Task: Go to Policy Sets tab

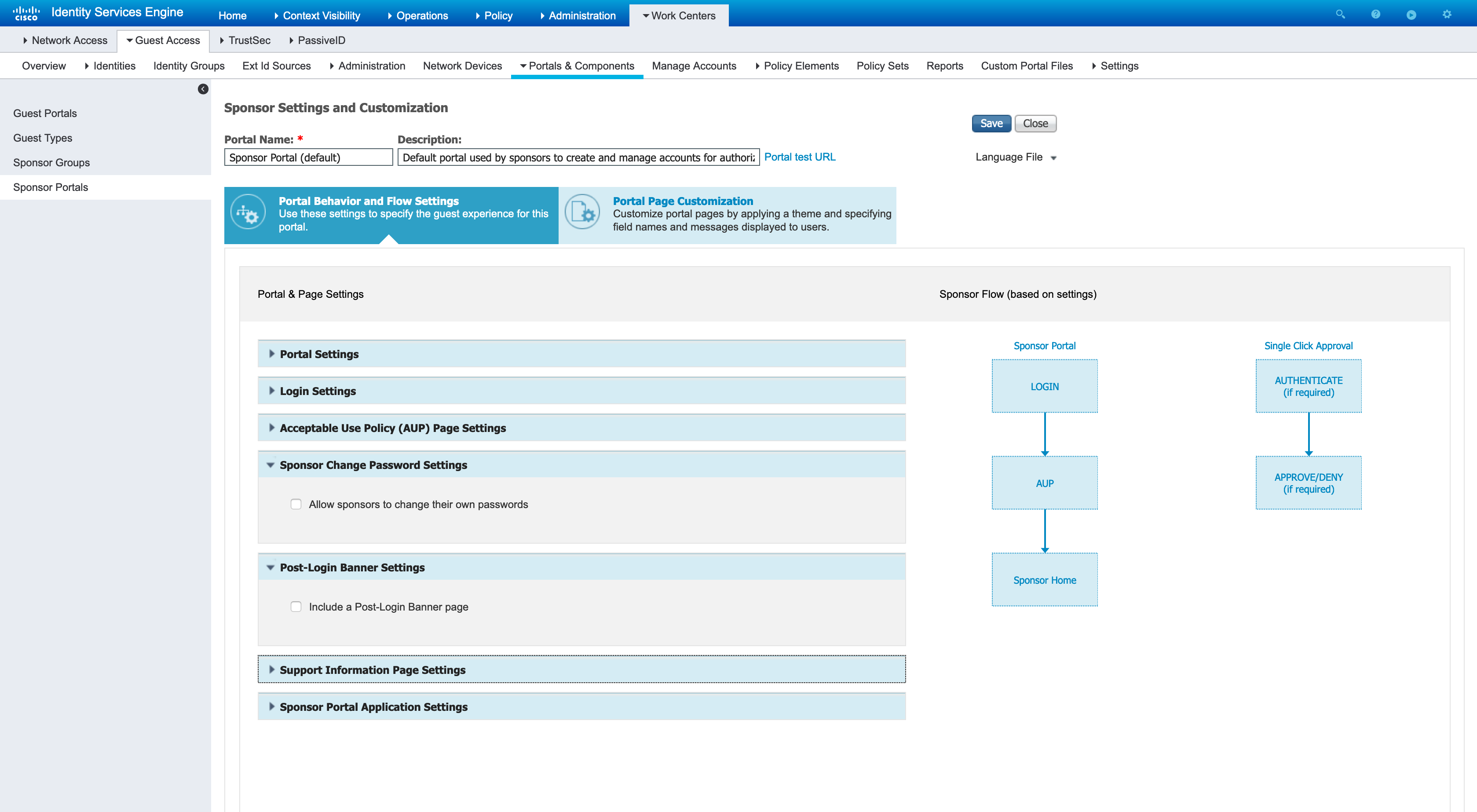Action: [882, 66]
